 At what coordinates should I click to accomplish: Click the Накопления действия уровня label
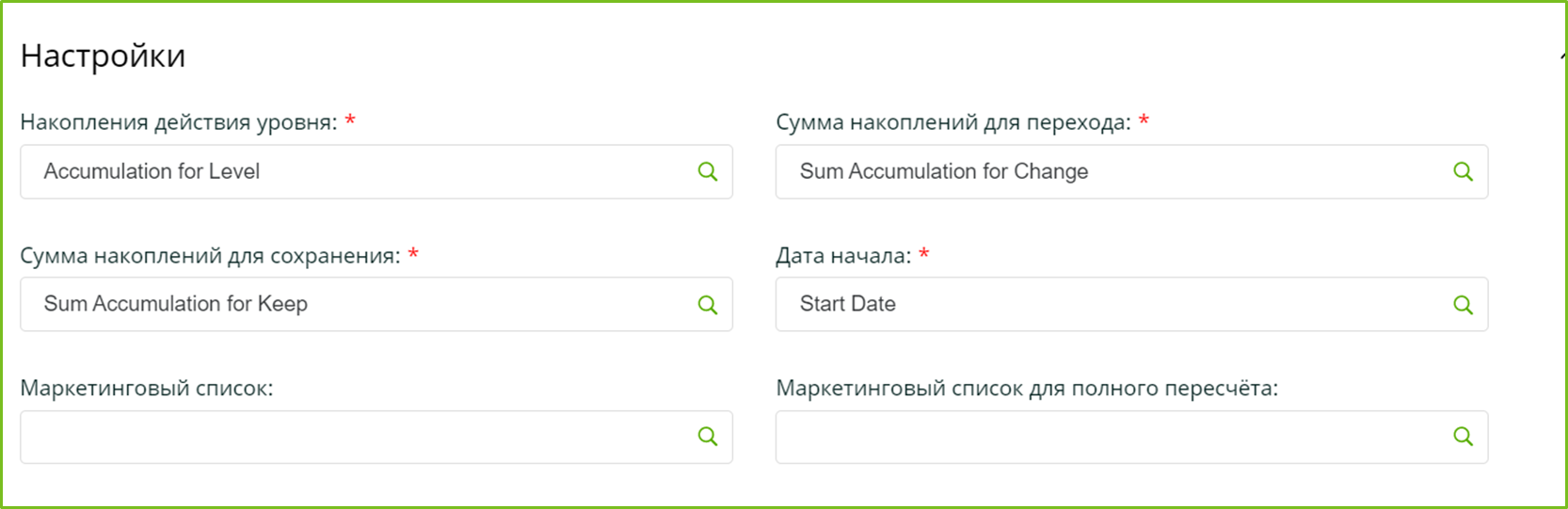click(179, 122)
